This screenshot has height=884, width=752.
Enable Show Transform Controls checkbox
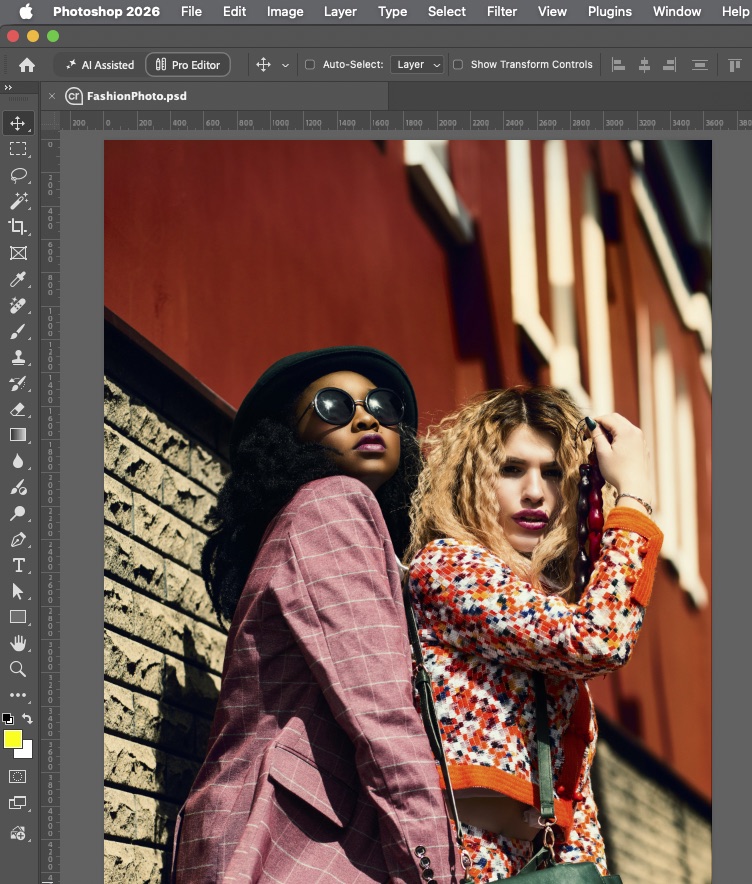click(458, 65)
